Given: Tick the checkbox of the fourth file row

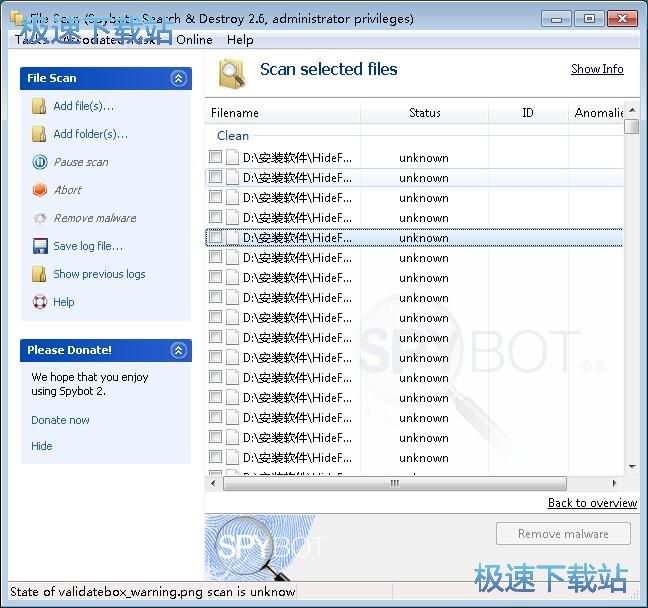Looking at the screenshot, I should (x=215, y=217).
